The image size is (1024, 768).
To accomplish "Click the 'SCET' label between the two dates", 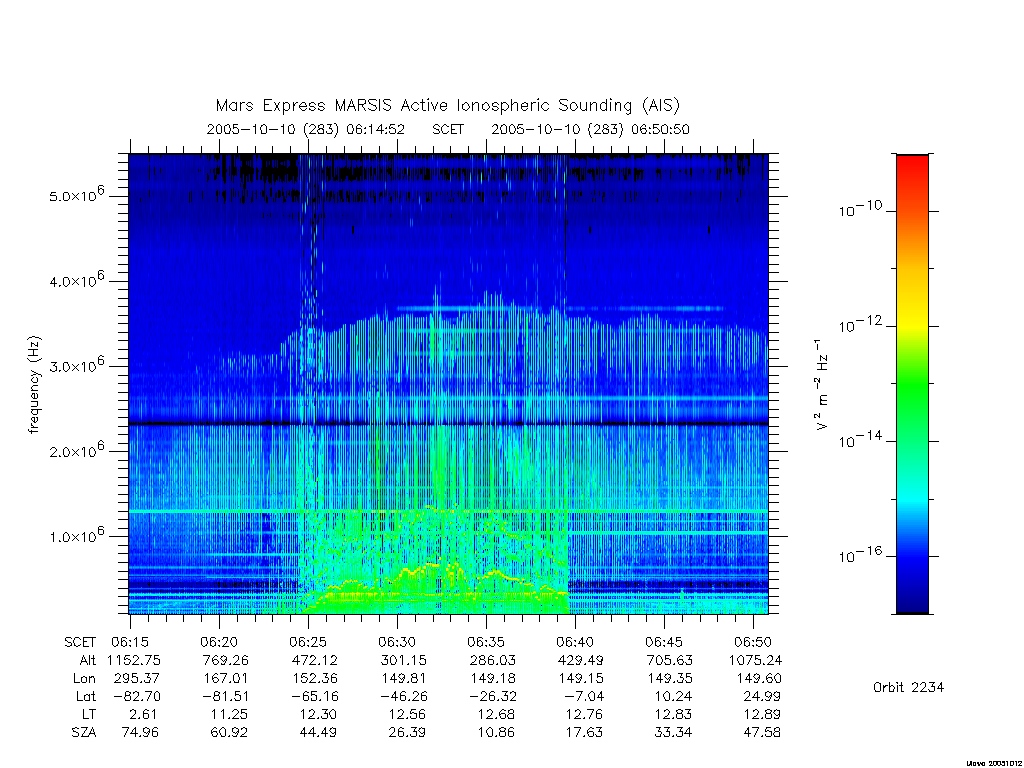I will tap(448, 129).
